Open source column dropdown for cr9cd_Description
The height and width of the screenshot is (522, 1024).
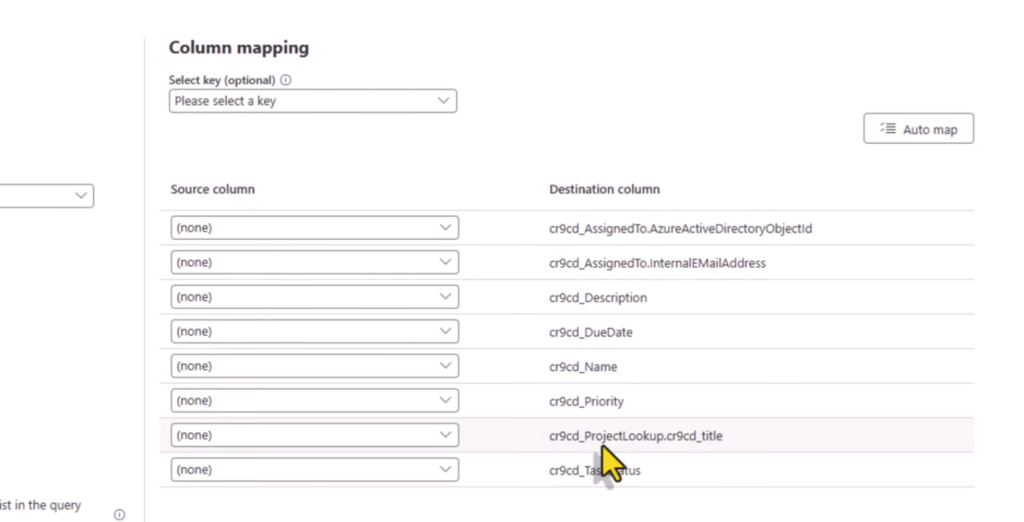[315, 297]
